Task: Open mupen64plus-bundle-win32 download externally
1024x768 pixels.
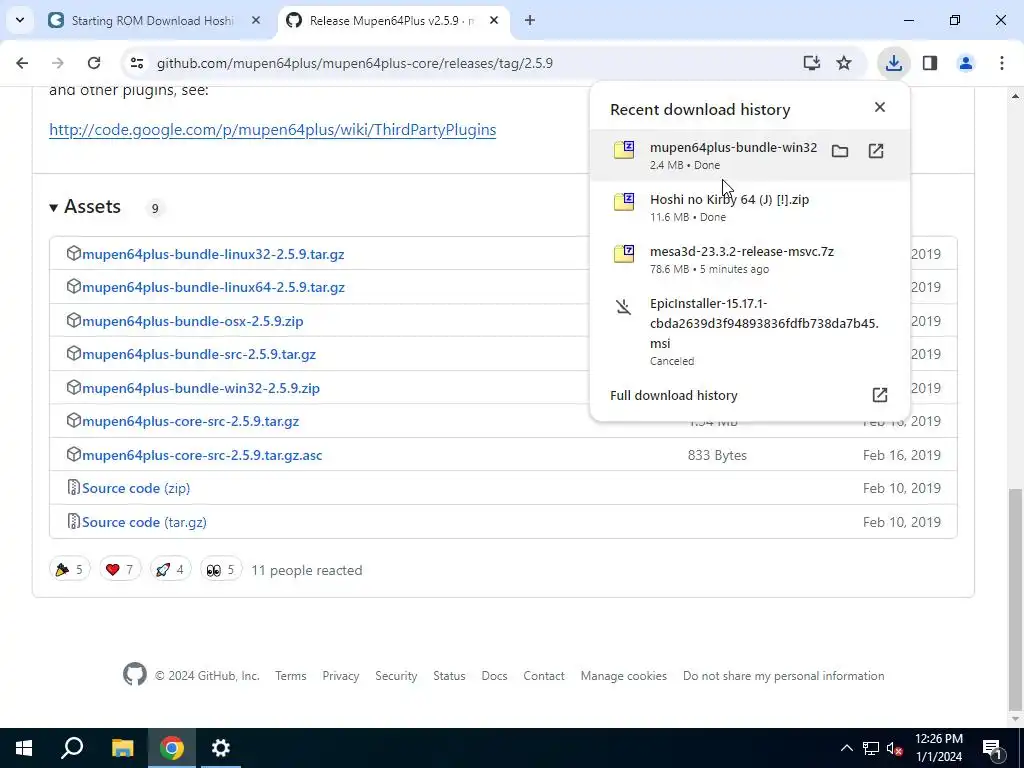Action: [x=876, y=152]
